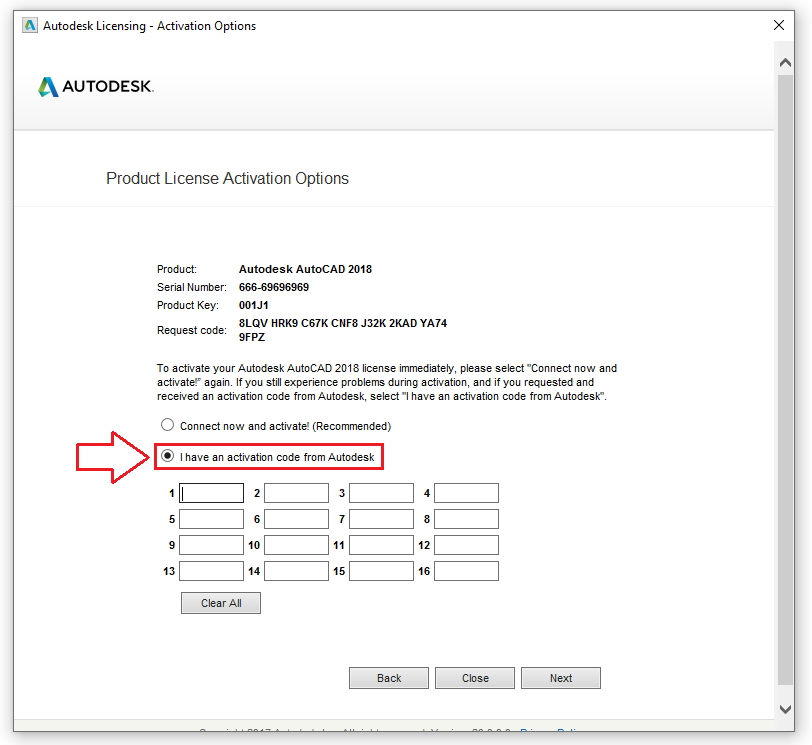Click activation code field 7
Screen dimensions: 812x745
tap(381, 519)
